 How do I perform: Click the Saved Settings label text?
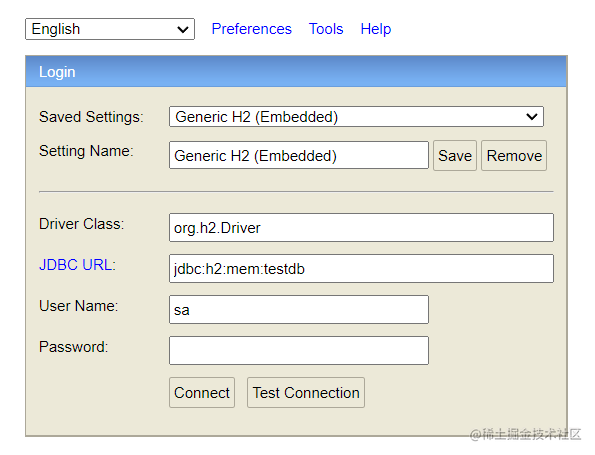[91, 117]
